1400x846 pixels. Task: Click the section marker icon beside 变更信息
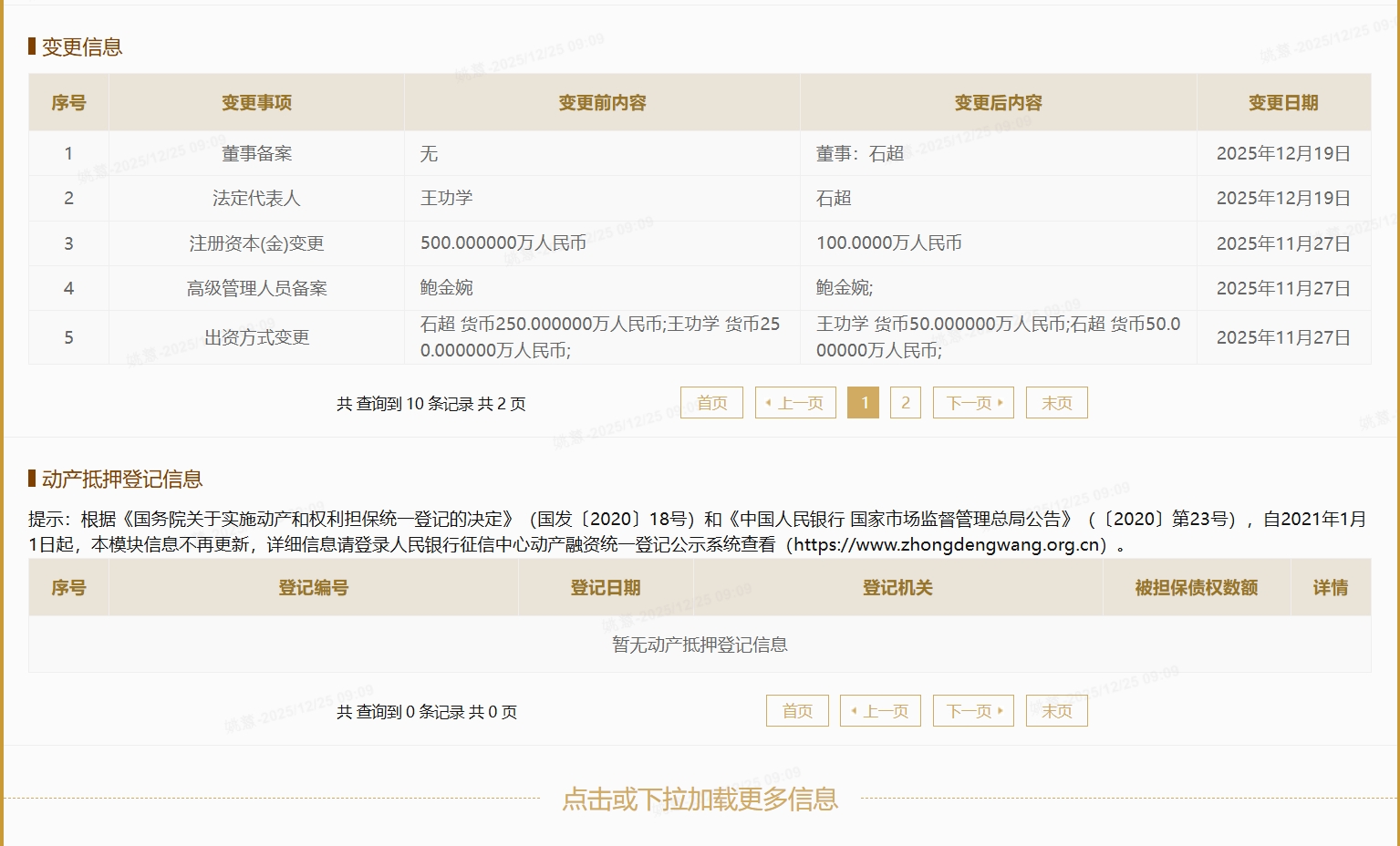[31, 46]
